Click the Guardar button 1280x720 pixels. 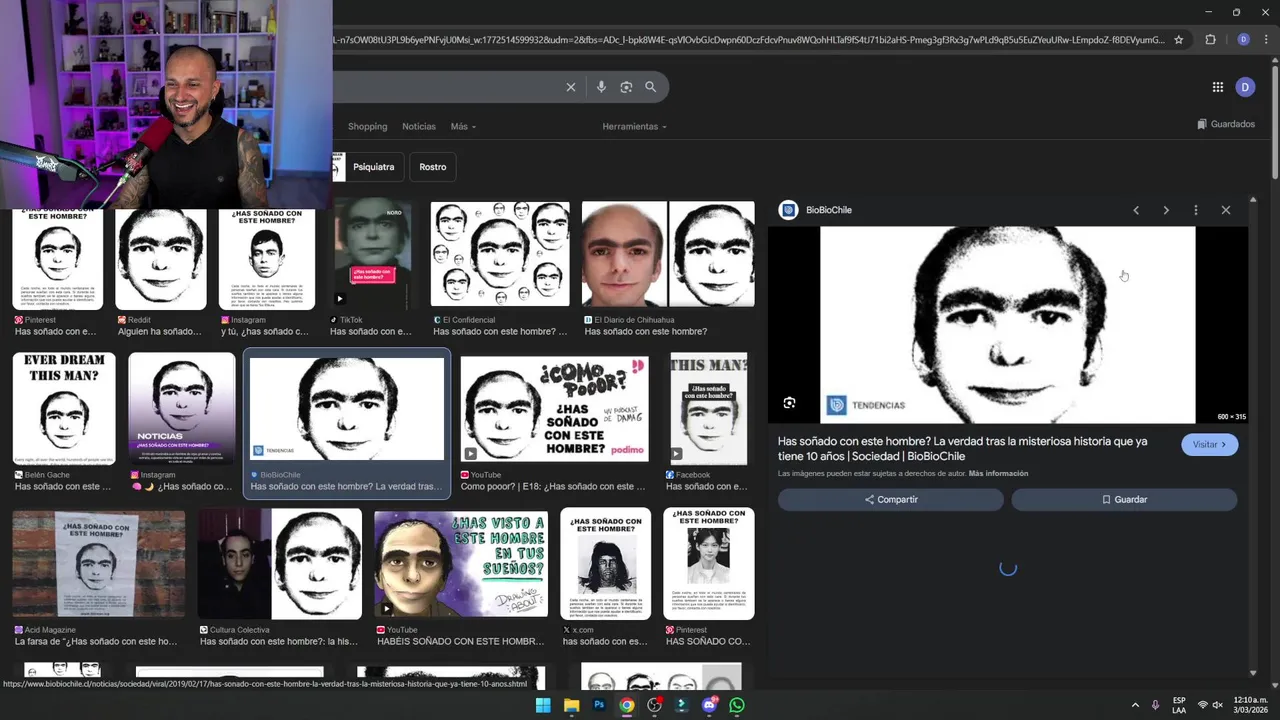1124,499
